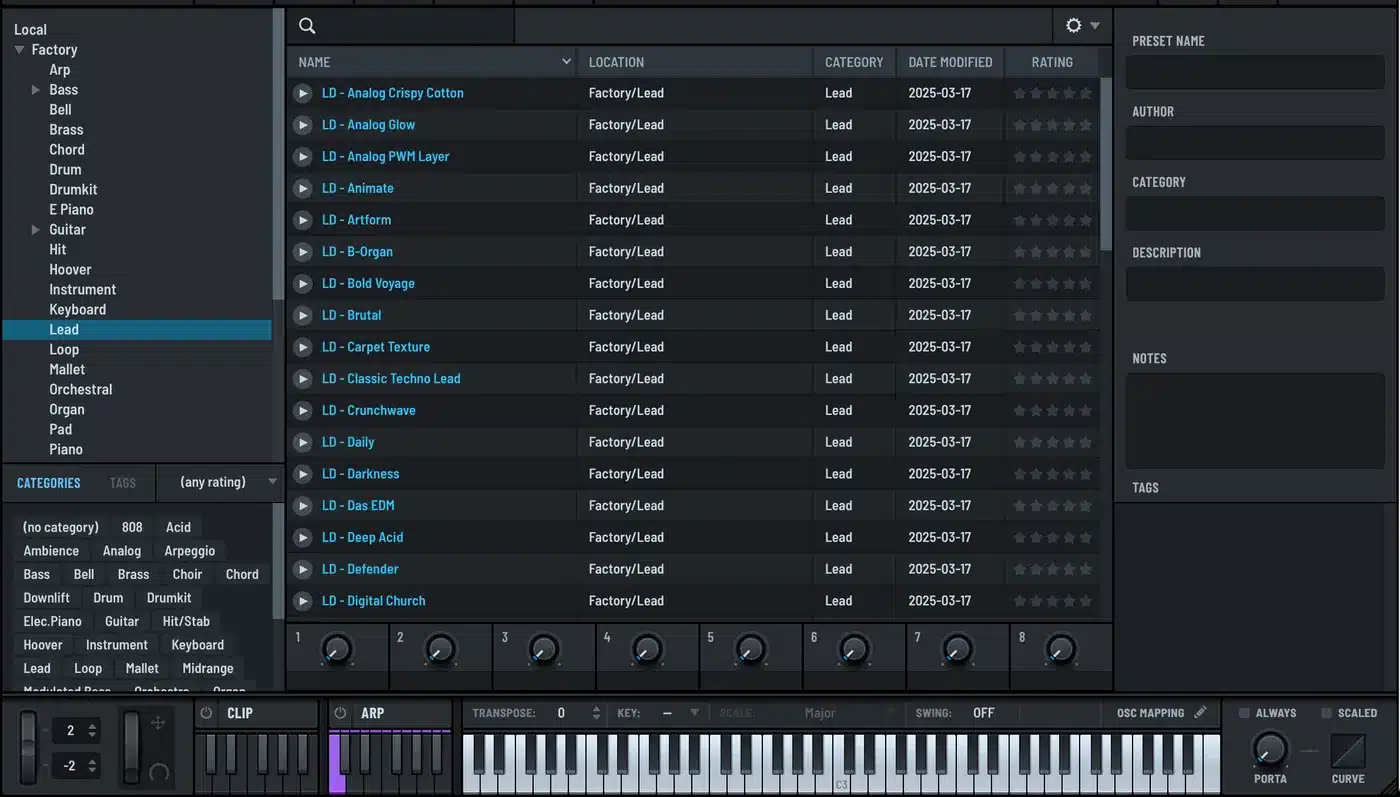Preview the LD - Brutal preset
The height and width of the screenshot is (797, 1400).
pos(302,315)
